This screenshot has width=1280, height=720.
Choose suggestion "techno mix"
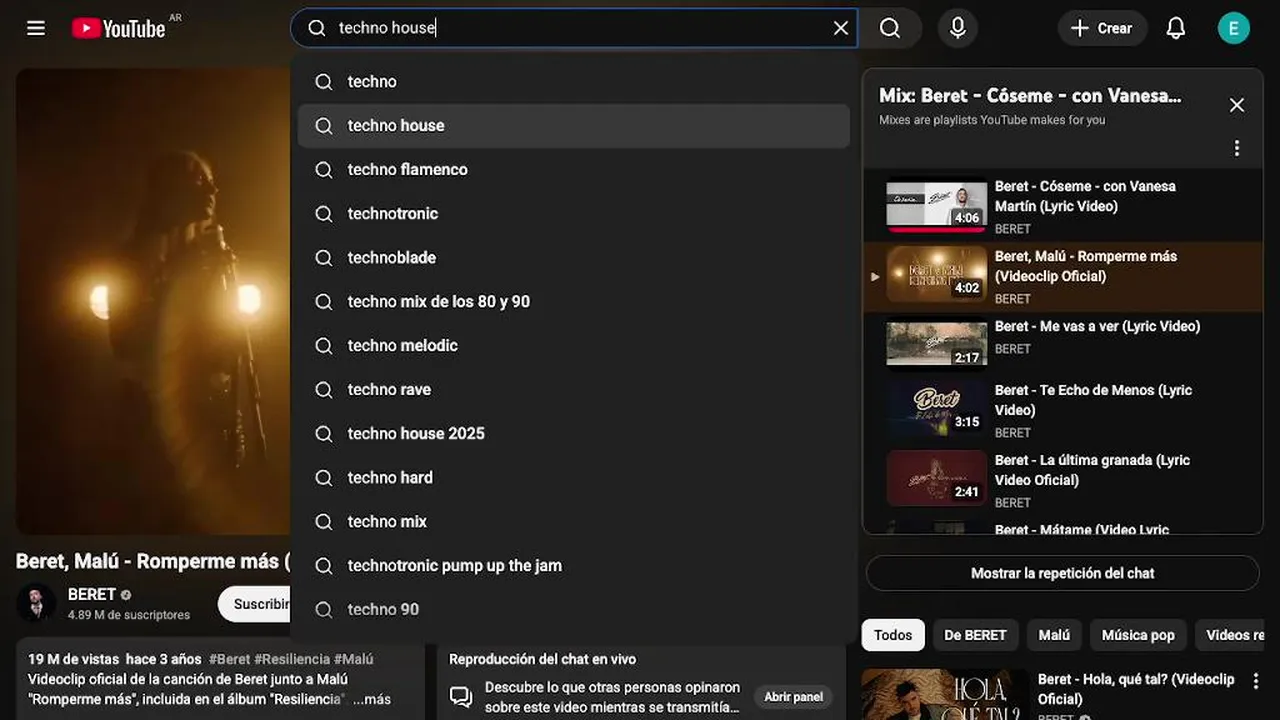pyautogui.click(x=574, y=521)
